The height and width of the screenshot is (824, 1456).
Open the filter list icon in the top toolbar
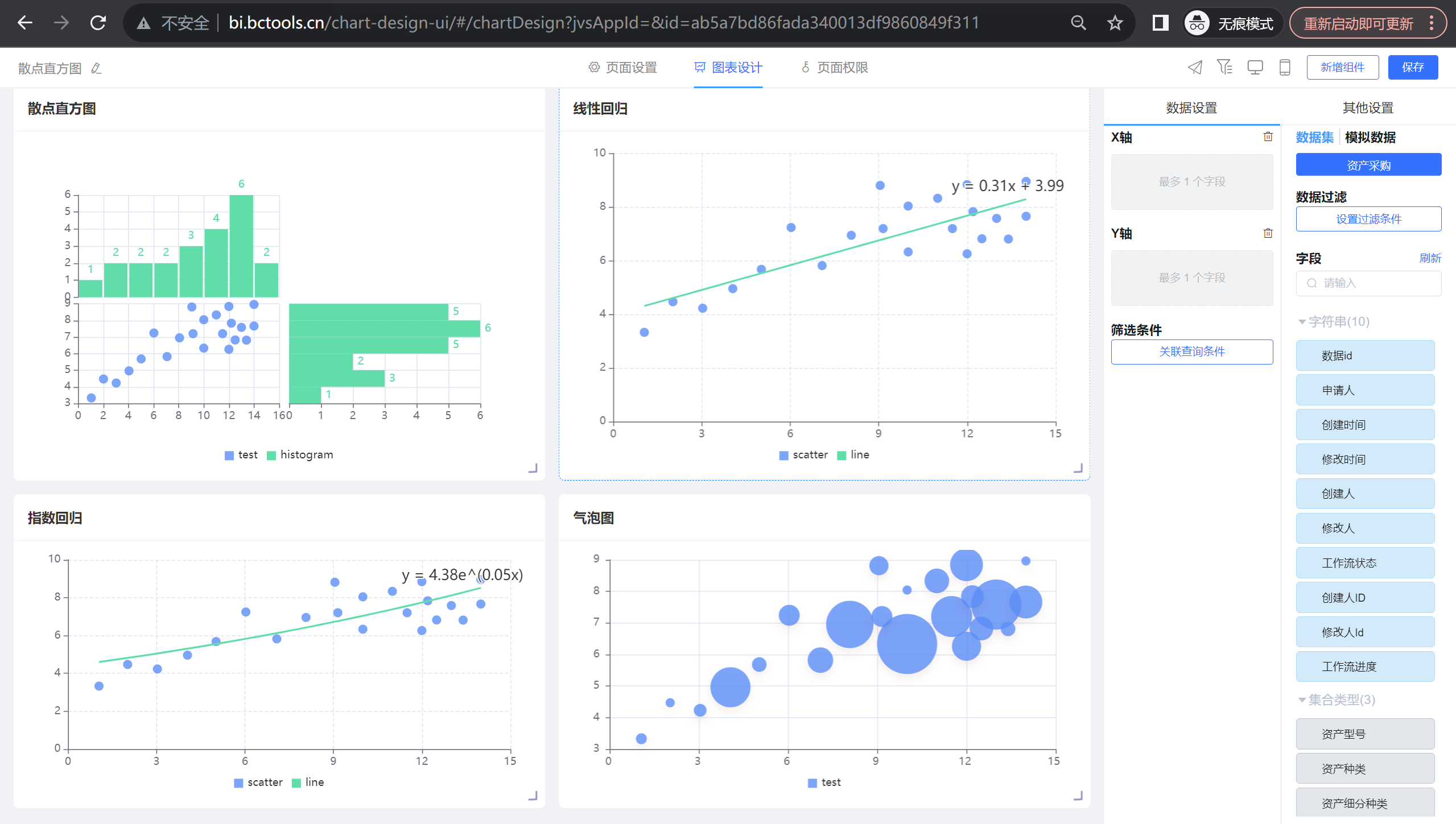[1224, 68]
